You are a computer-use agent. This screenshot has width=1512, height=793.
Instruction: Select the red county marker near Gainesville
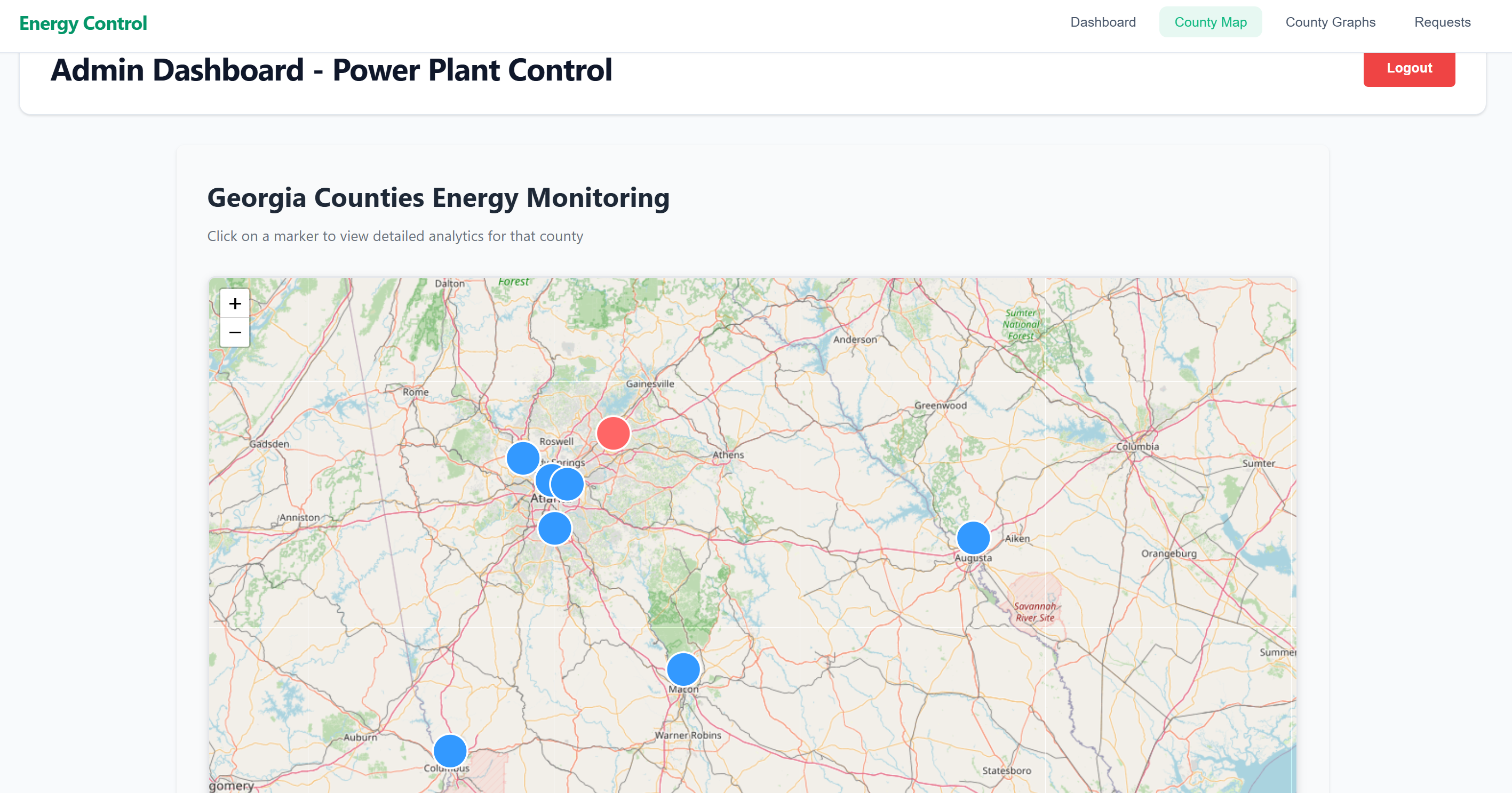pos(613,434)
